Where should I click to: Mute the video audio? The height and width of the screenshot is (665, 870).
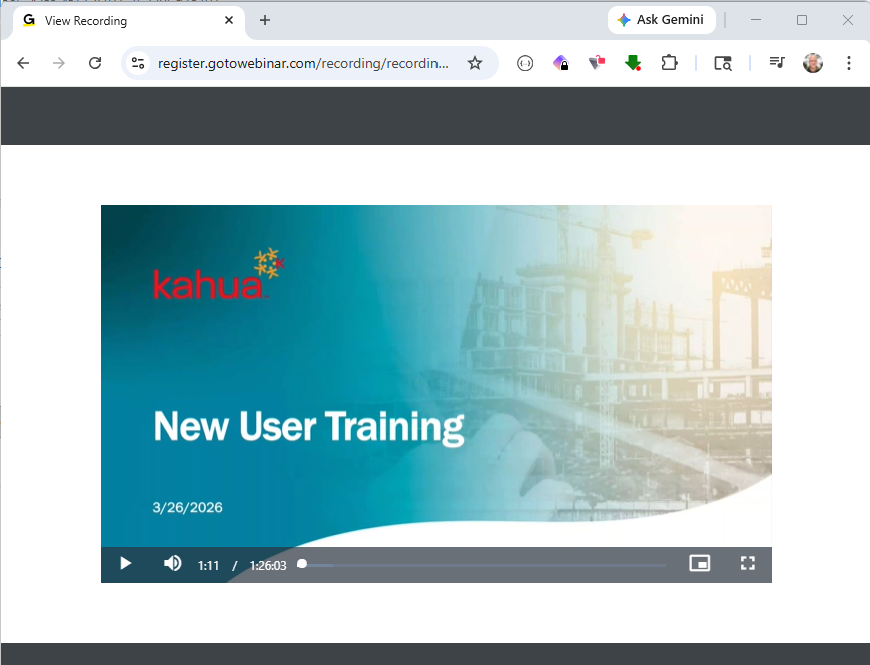tap(172, 563)
